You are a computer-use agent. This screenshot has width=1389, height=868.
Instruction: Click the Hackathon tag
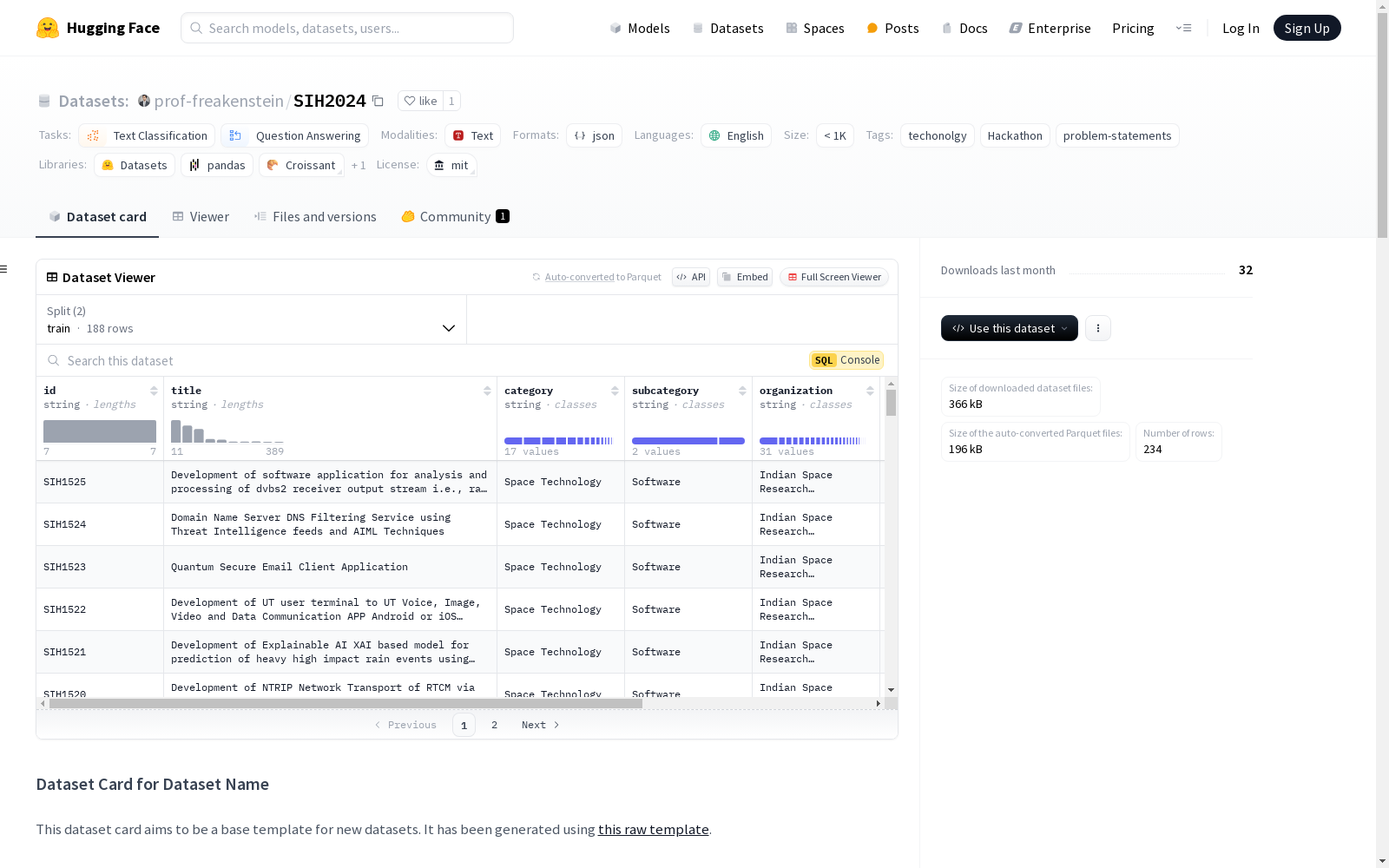click(1015, 135)
